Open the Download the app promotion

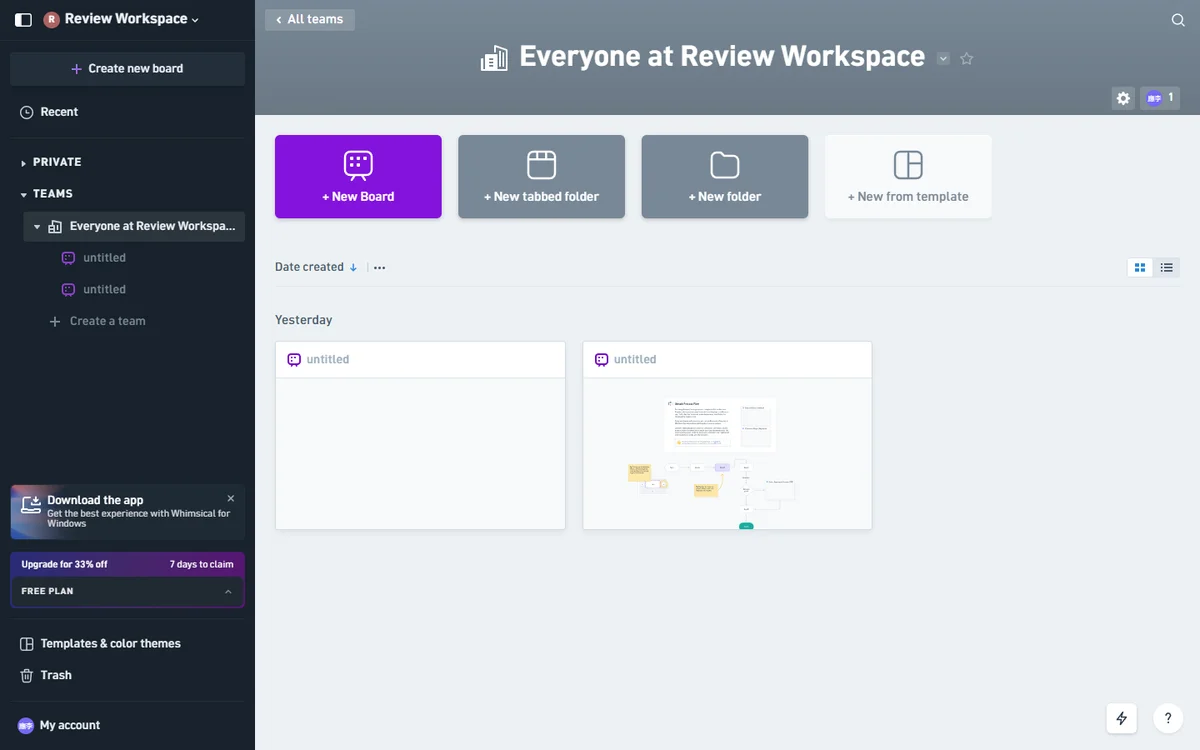pyautogui.click(x=127, y=512)
